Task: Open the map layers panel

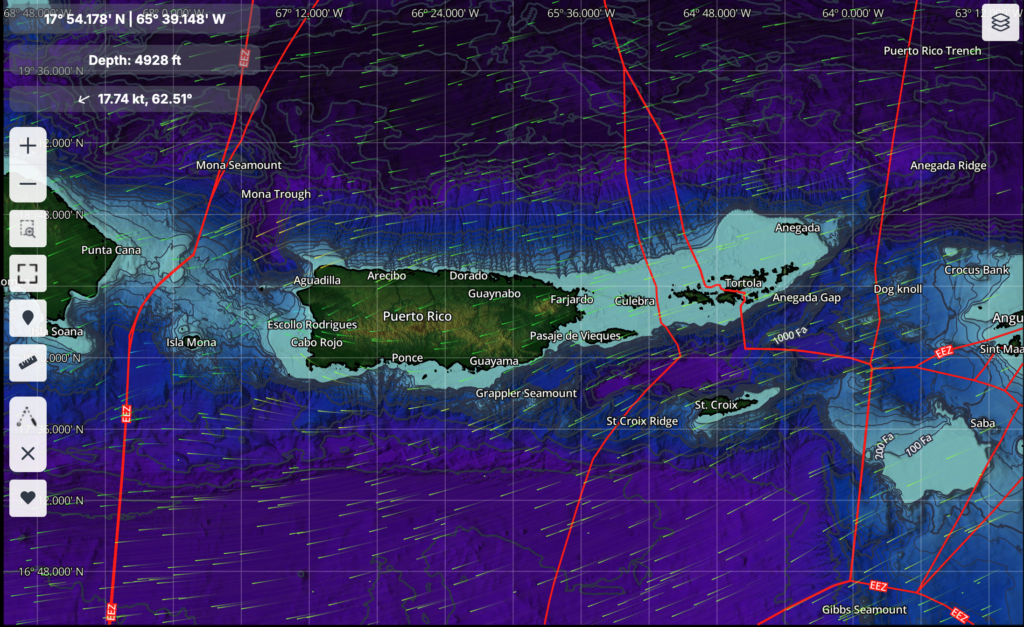Action: point(1000,23)
